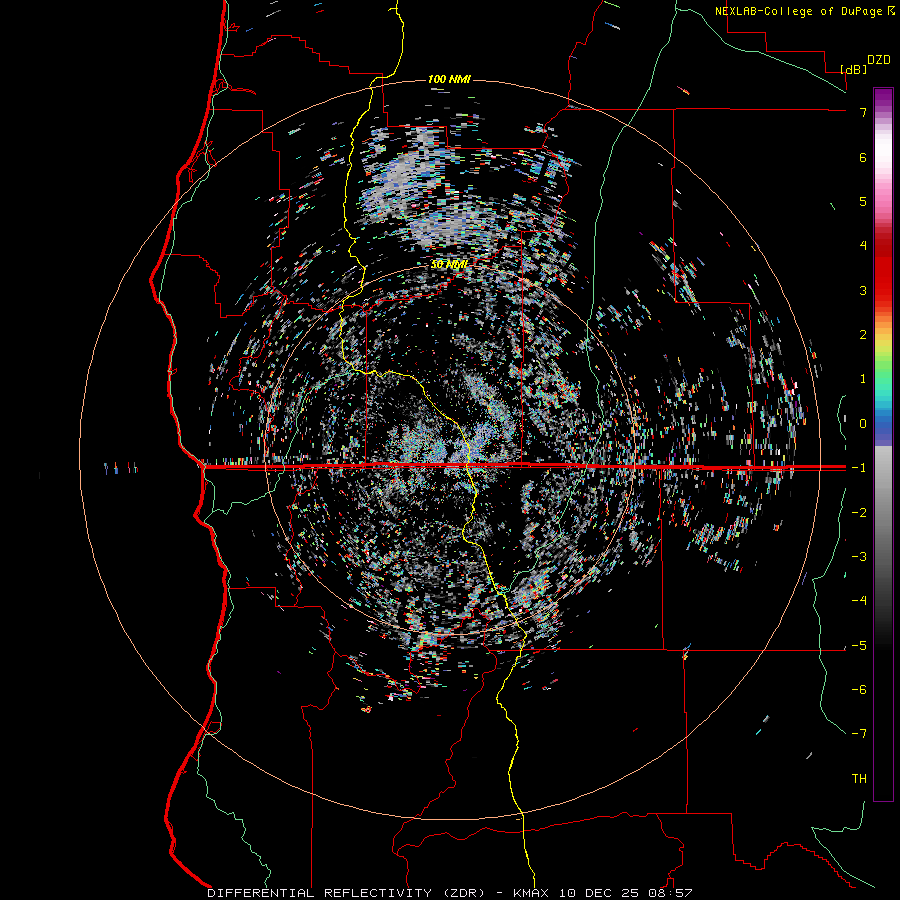Click the 100 NMI range ring label
The width and height of the screenshot is (900, 900).
(x=449, y=79)
